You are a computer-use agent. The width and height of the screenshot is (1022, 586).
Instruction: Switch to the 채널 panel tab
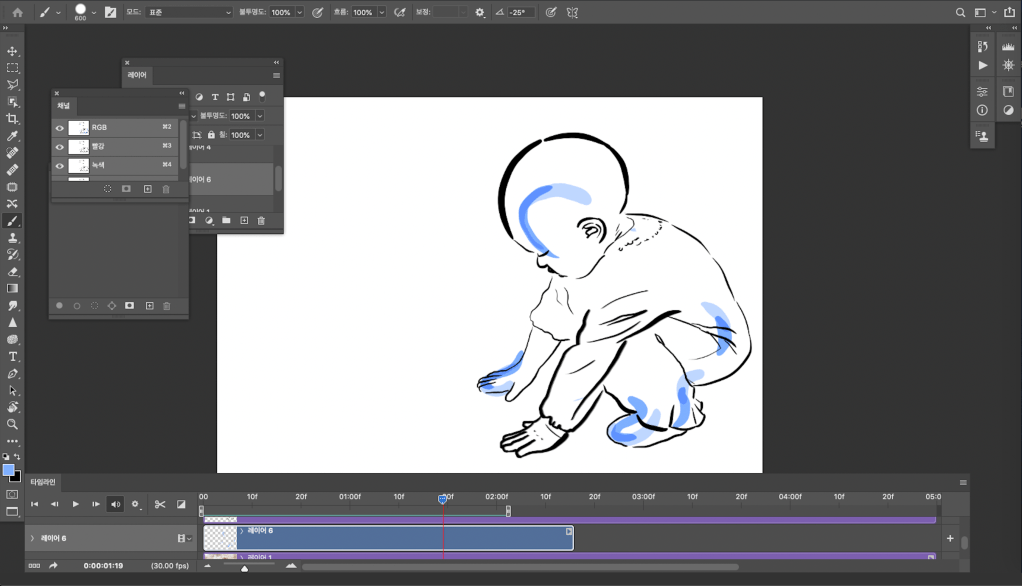pos(64,106)
